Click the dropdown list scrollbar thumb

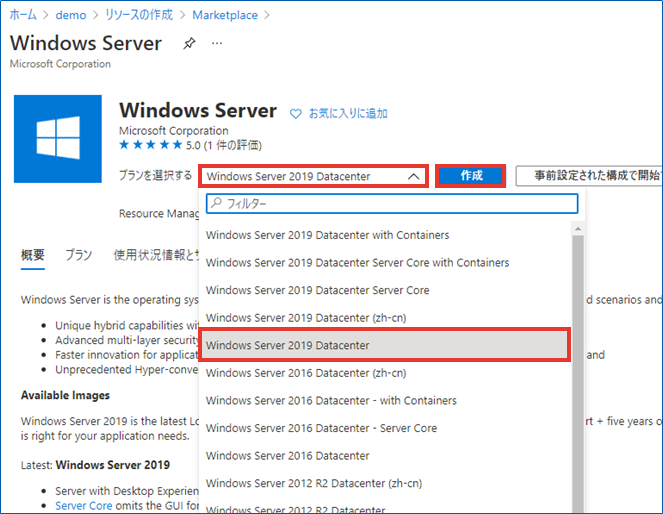578,372
